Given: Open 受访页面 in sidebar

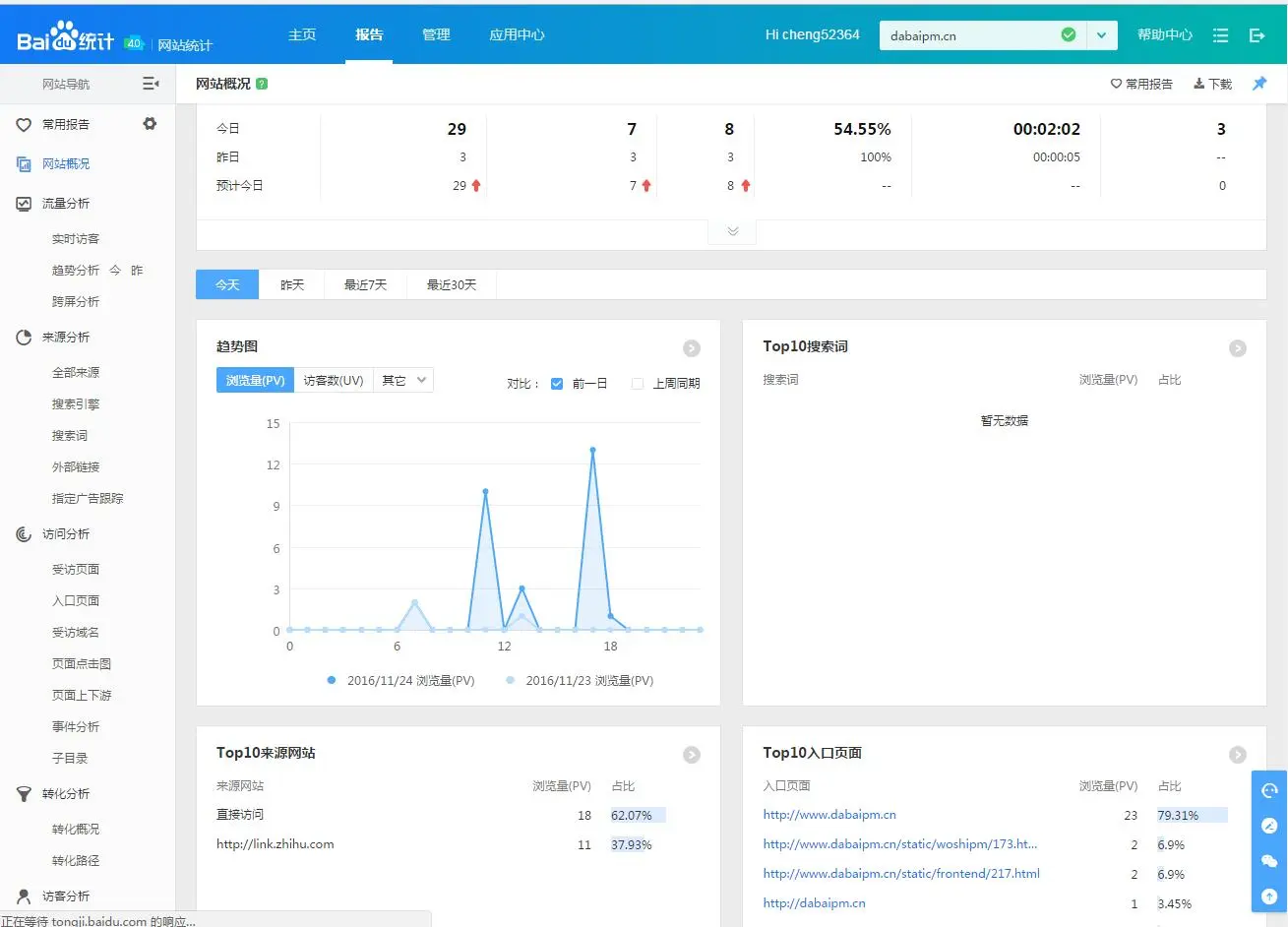Looking at the screenshot, I should coord(76,570).
